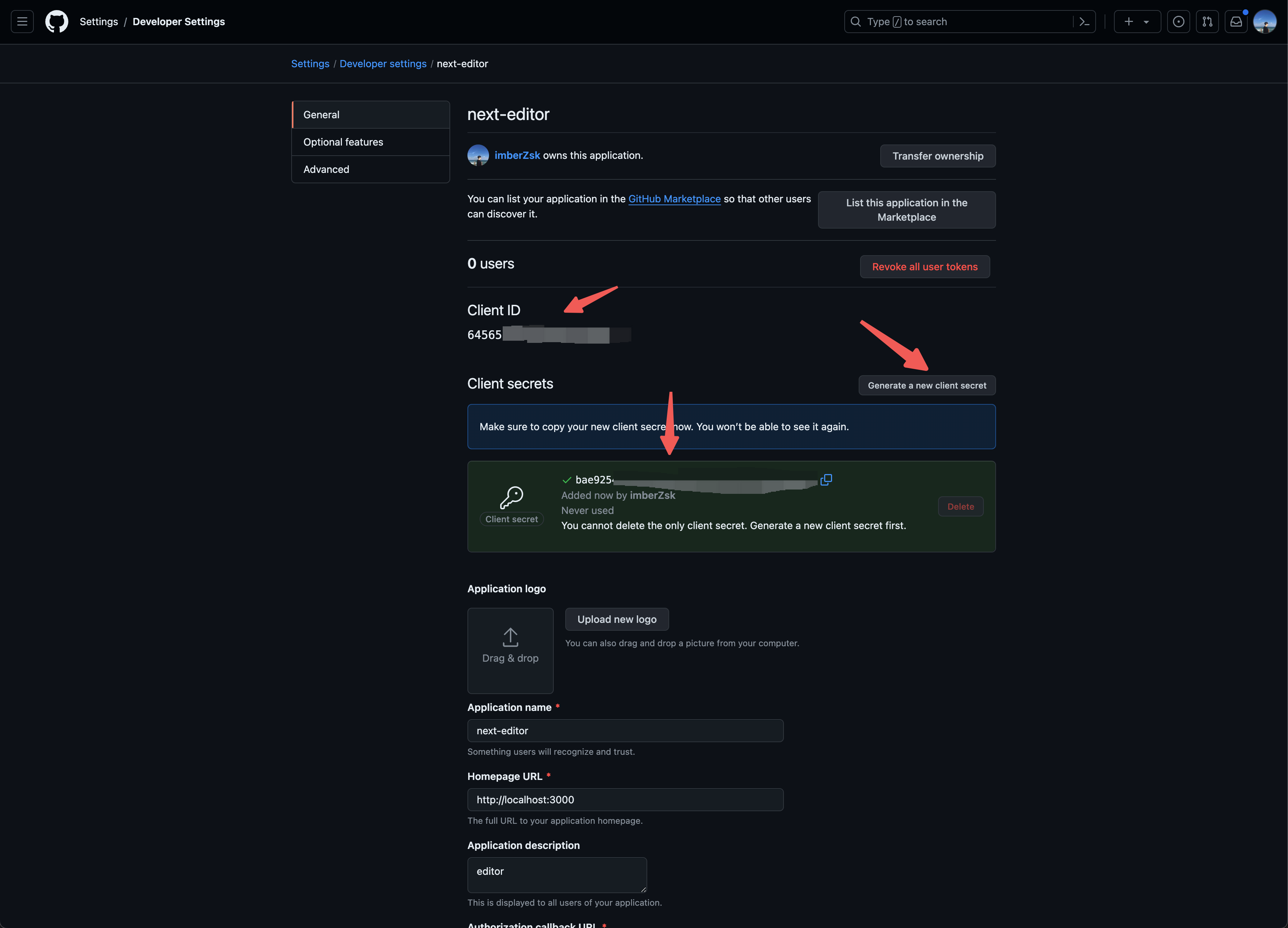This screenshot has height=928, width=1288.
Task: Click the 'Client secret' key label
Action: click(x=511, y=519)
